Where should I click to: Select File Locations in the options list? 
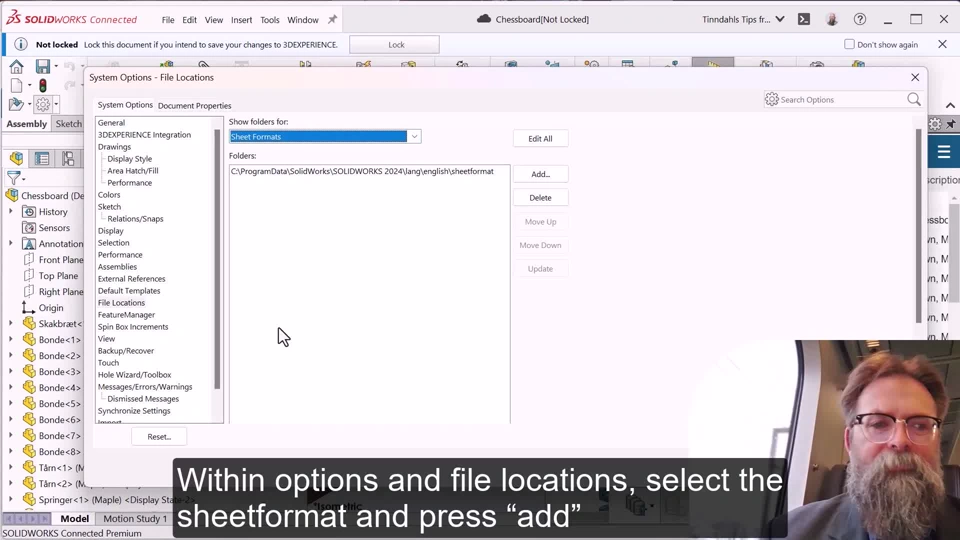pos(121,302)
